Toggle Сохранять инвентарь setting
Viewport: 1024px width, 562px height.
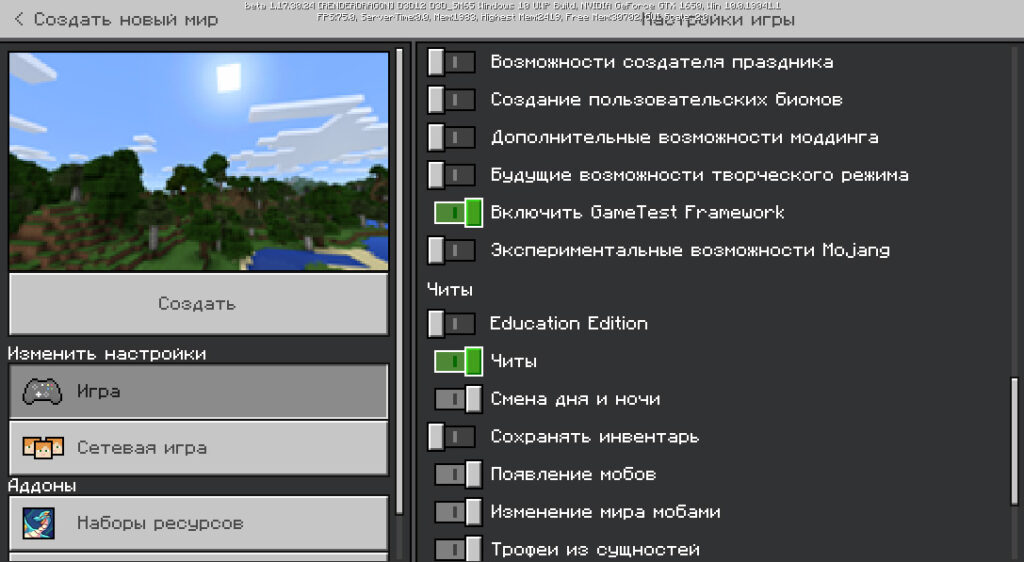coord(452,437)
